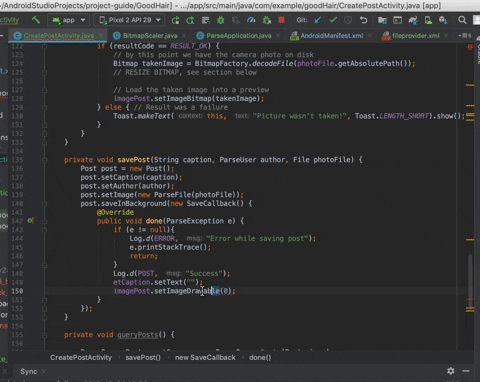Close the BitmapScaler.java tab

(185, 36)
